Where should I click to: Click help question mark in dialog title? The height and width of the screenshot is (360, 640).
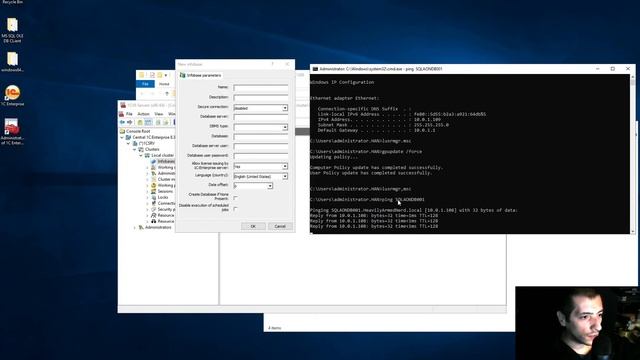tap(273, 64)
